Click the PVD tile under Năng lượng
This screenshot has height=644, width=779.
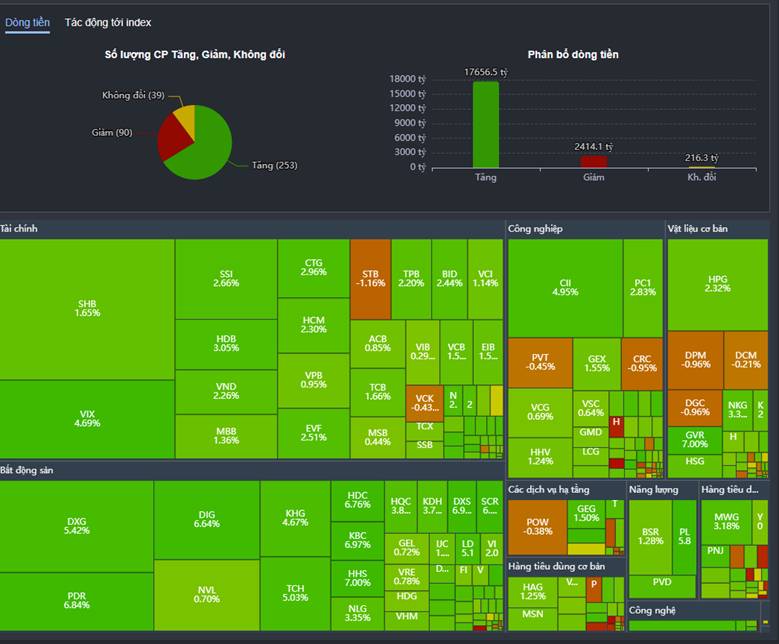(x=662, y=586)
